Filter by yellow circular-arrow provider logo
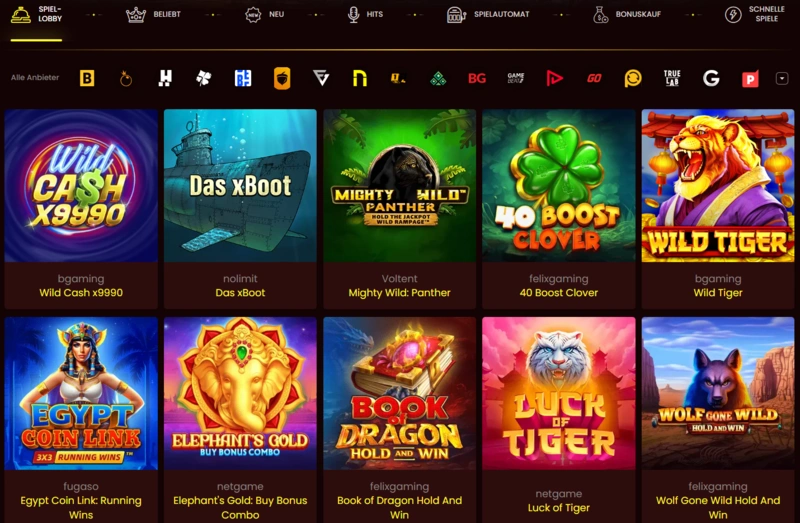 (x=633, y=79)
